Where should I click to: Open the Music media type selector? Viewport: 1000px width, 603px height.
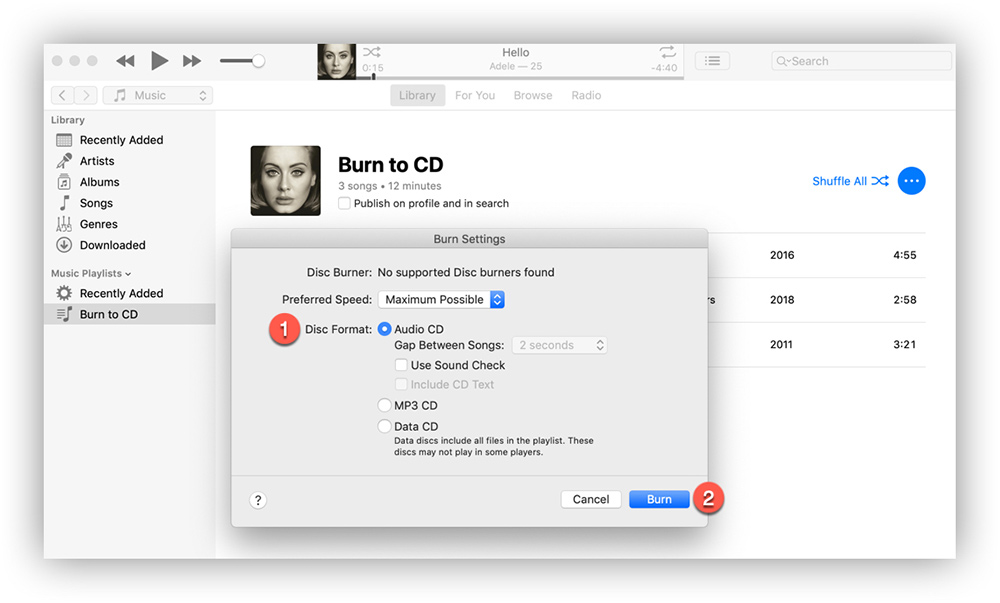click(159, 95)
